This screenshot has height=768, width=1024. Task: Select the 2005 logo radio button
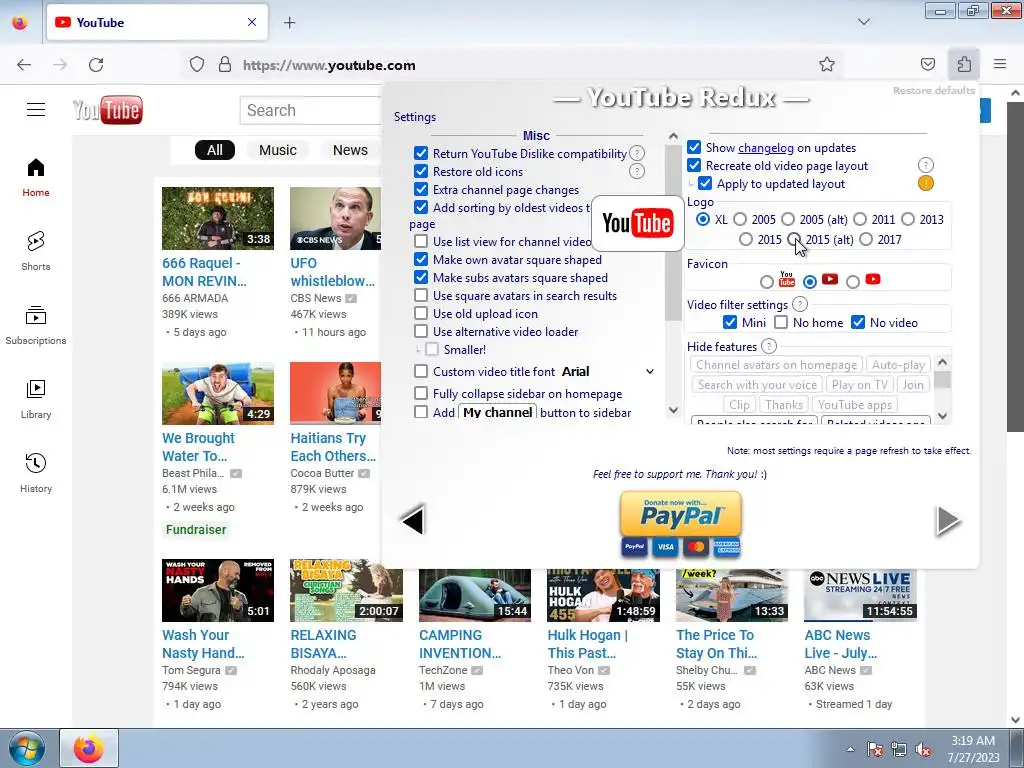pos(740,219)
